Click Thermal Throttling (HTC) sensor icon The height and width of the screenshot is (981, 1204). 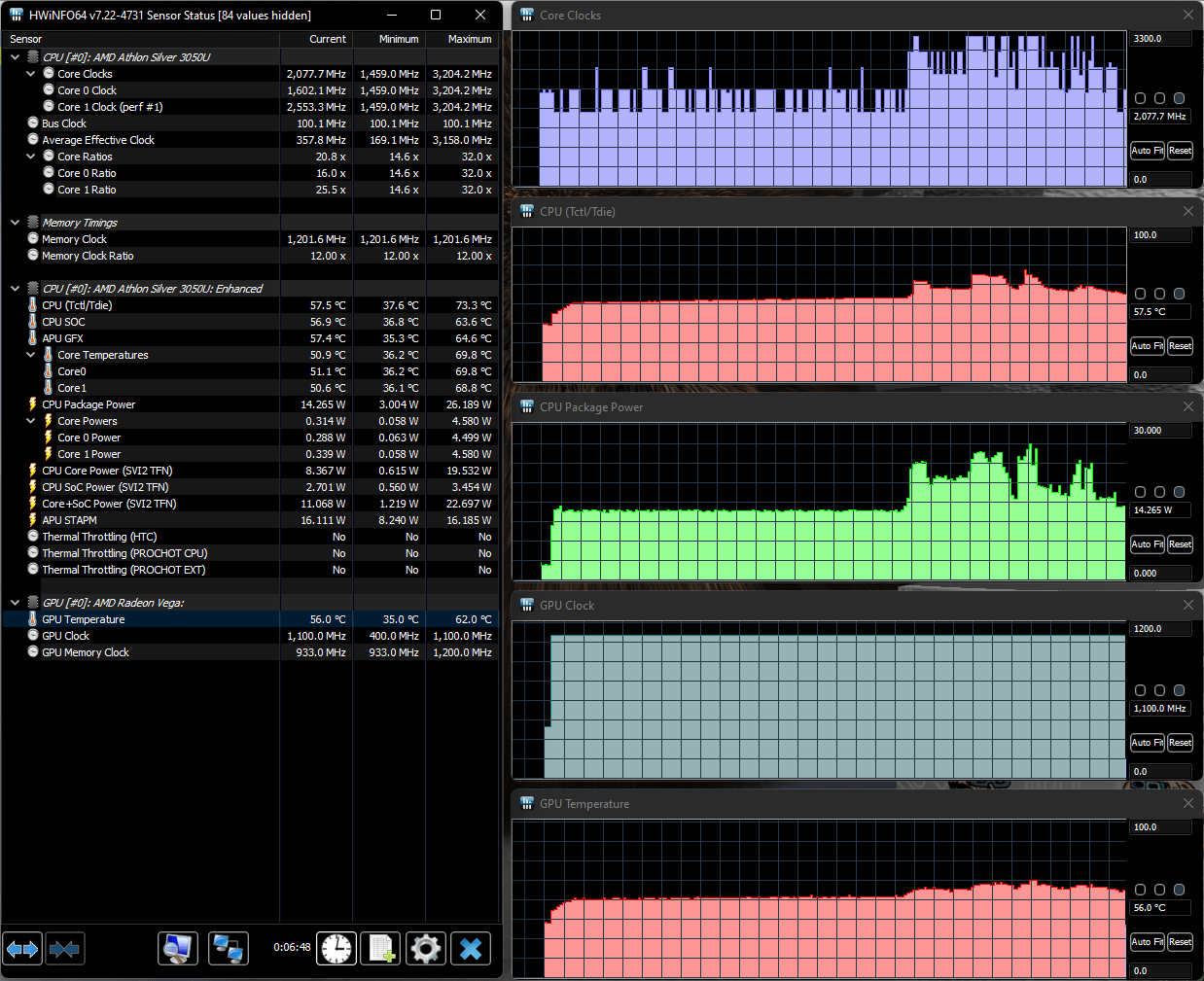33,537
